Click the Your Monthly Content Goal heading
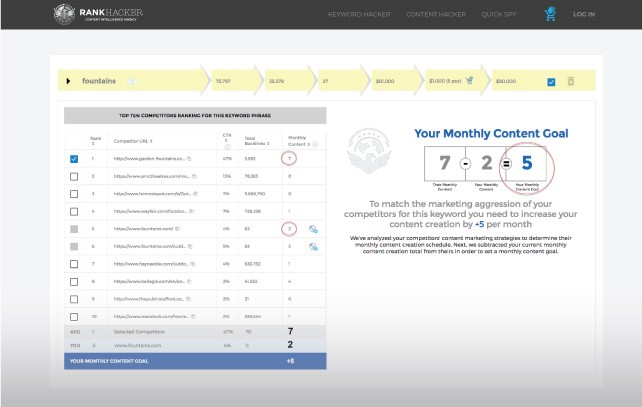Screen dimensions: 642x407 [491, 133]
